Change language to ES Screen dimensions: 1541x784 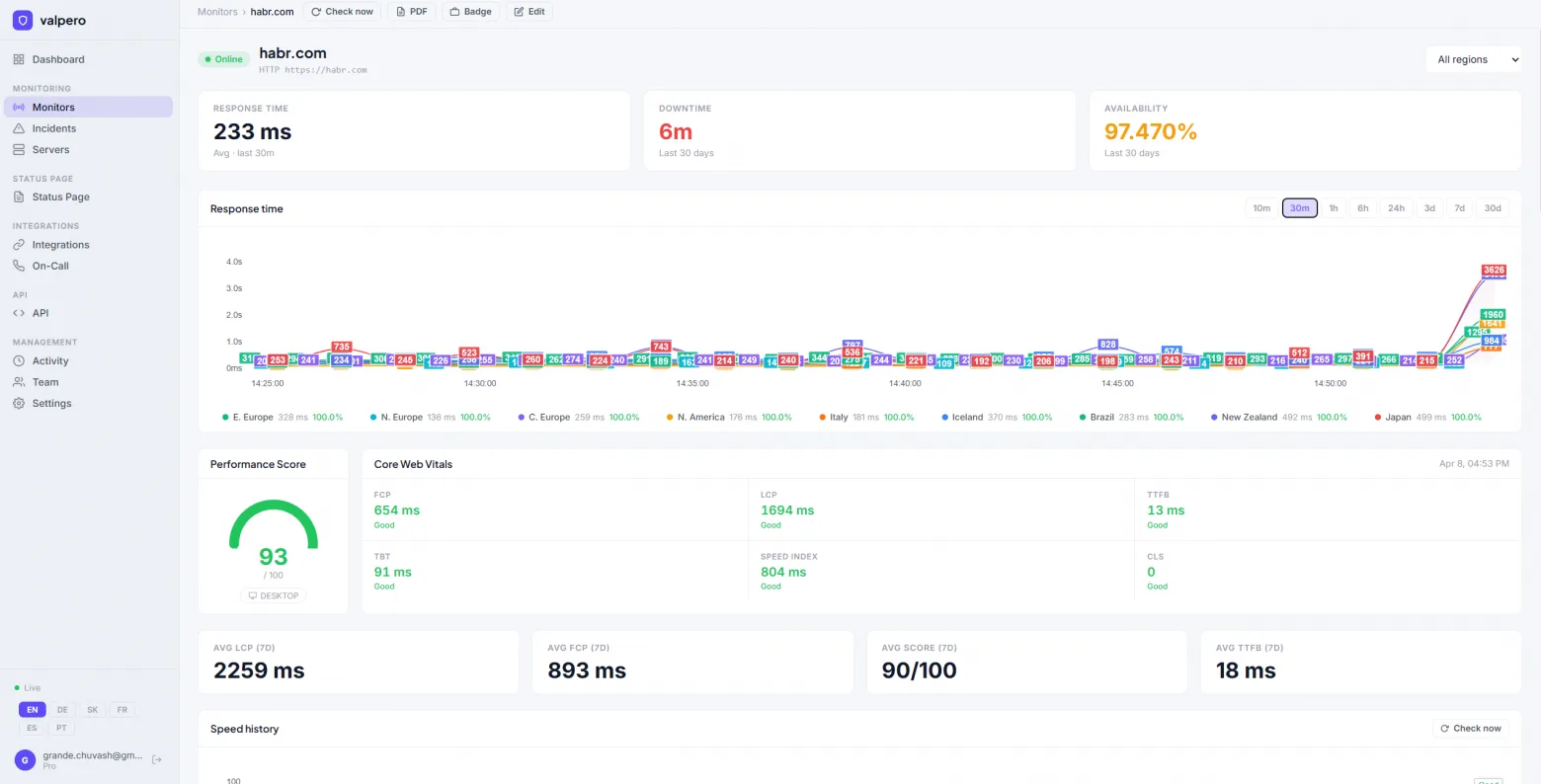click(32, 728)
